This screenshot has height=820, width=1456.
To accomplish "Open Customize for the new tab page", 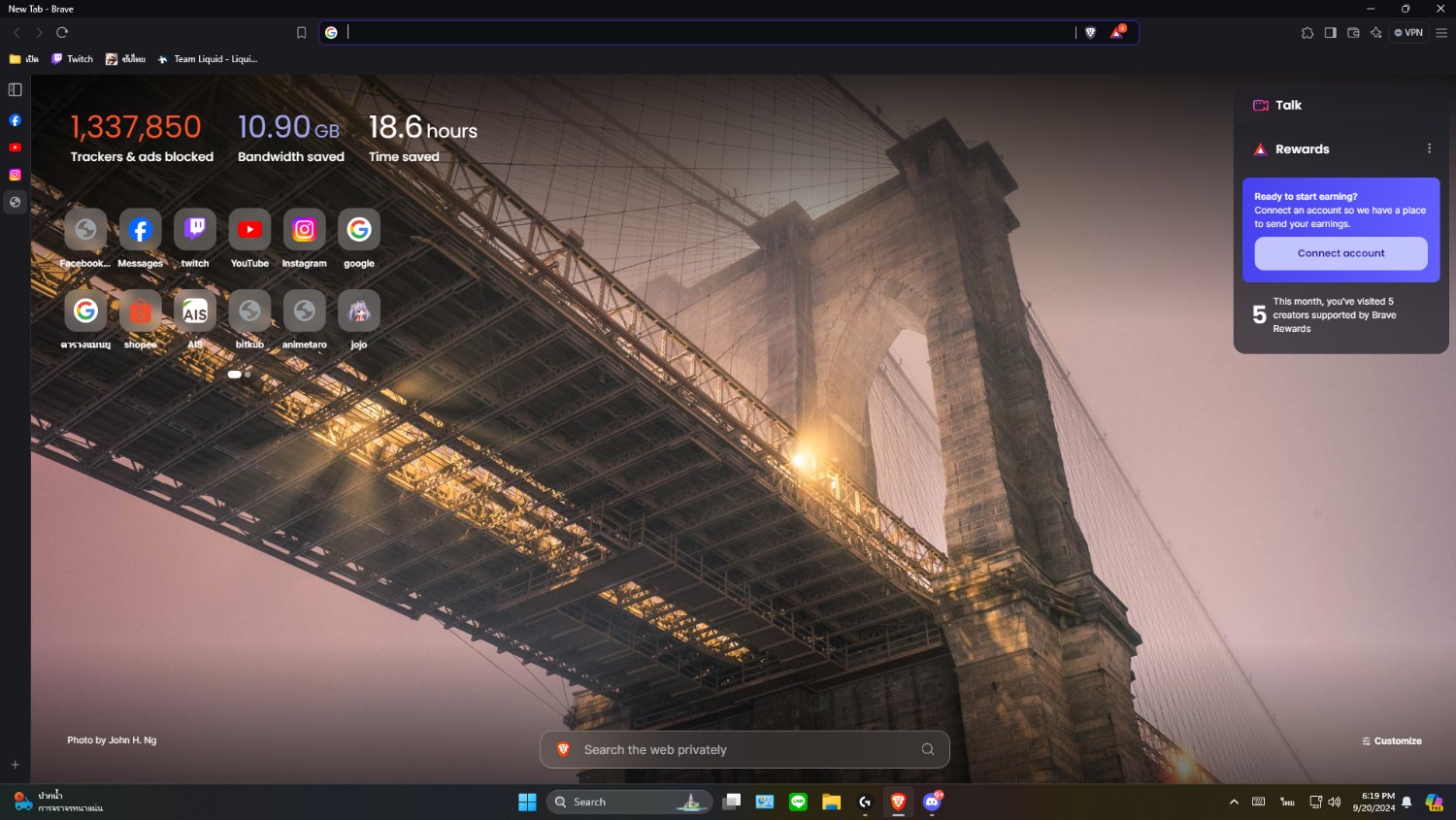I will pos(1392,740).
